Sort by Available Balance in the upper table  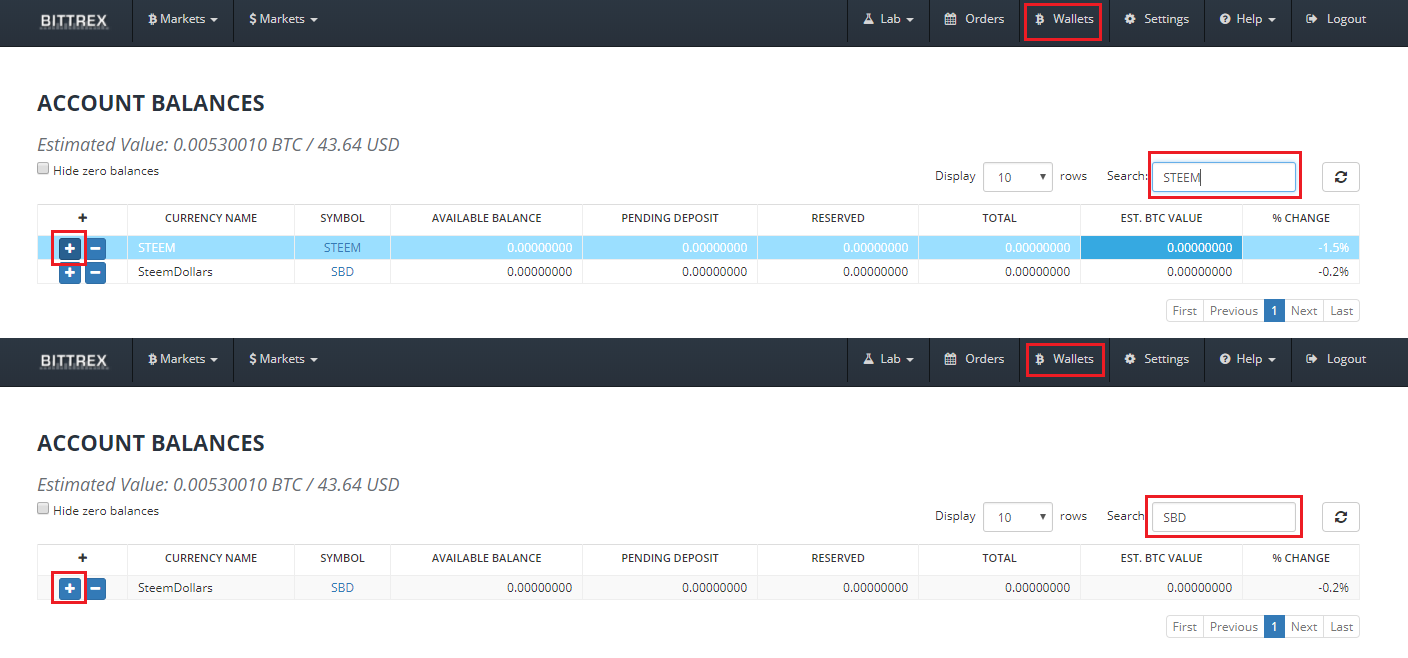point(487,218)
